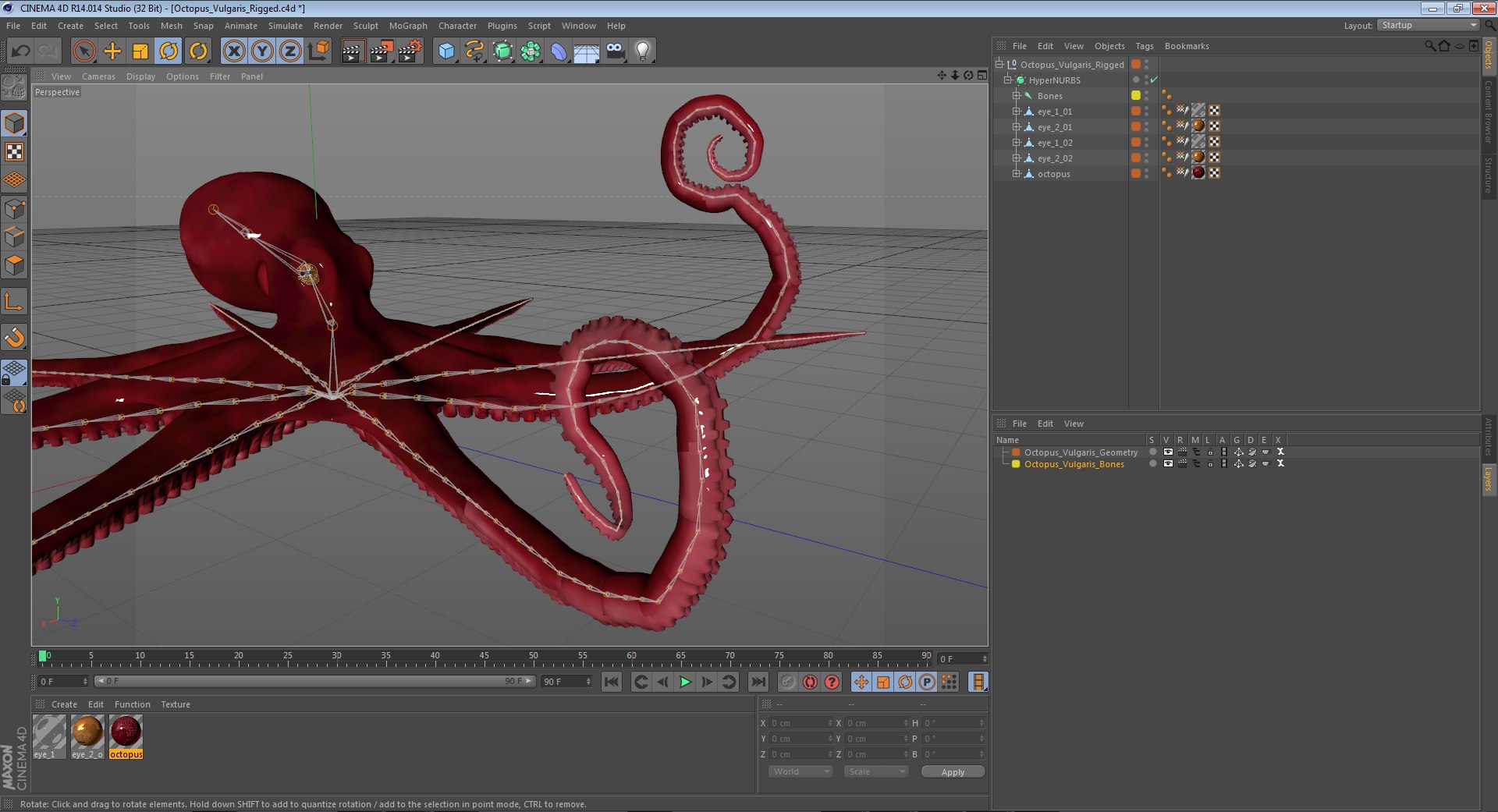Click the Undo arrow in the toolbar
This screenshot has height=812, width=1498.
tap(21, 51)
